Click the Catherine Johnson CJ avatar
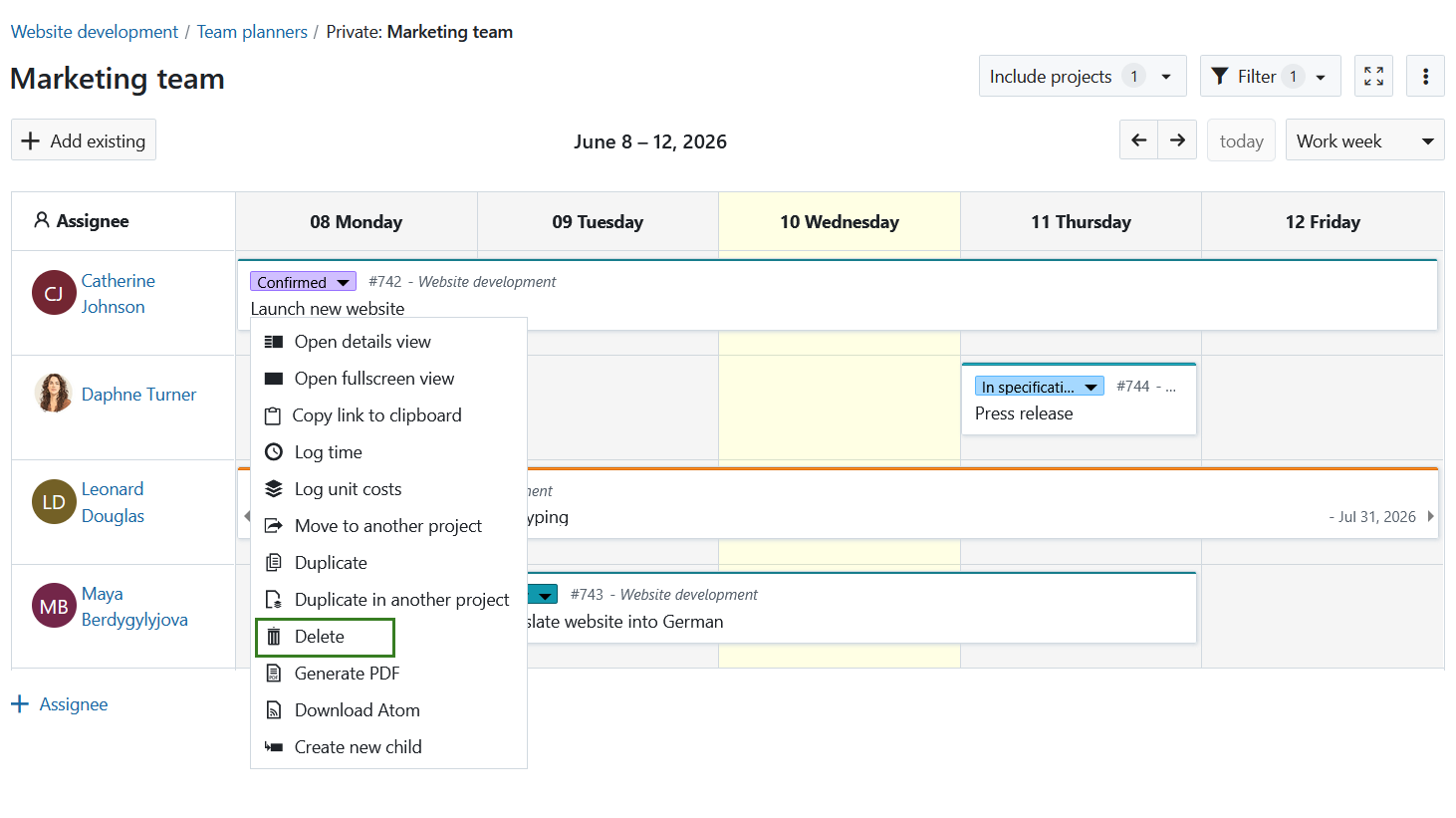This screenshot has height=818, width=1456. tap(54, 293)
